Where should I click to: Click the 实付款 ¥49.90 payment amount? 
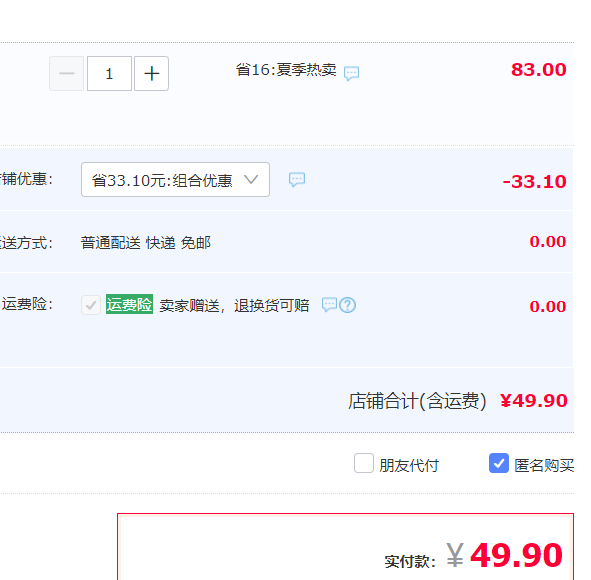504,556
